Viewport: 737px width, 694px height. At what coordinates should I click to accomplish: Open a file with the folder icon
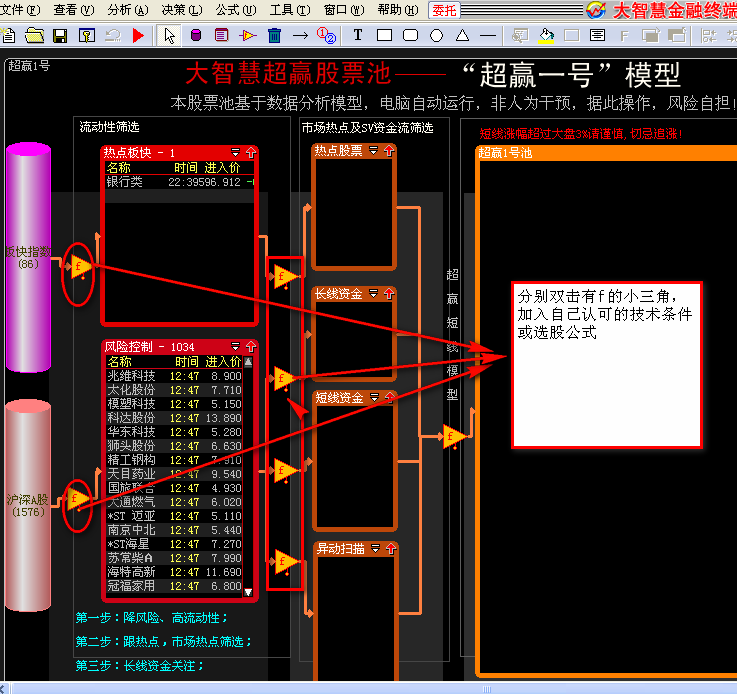click(34, 36)
